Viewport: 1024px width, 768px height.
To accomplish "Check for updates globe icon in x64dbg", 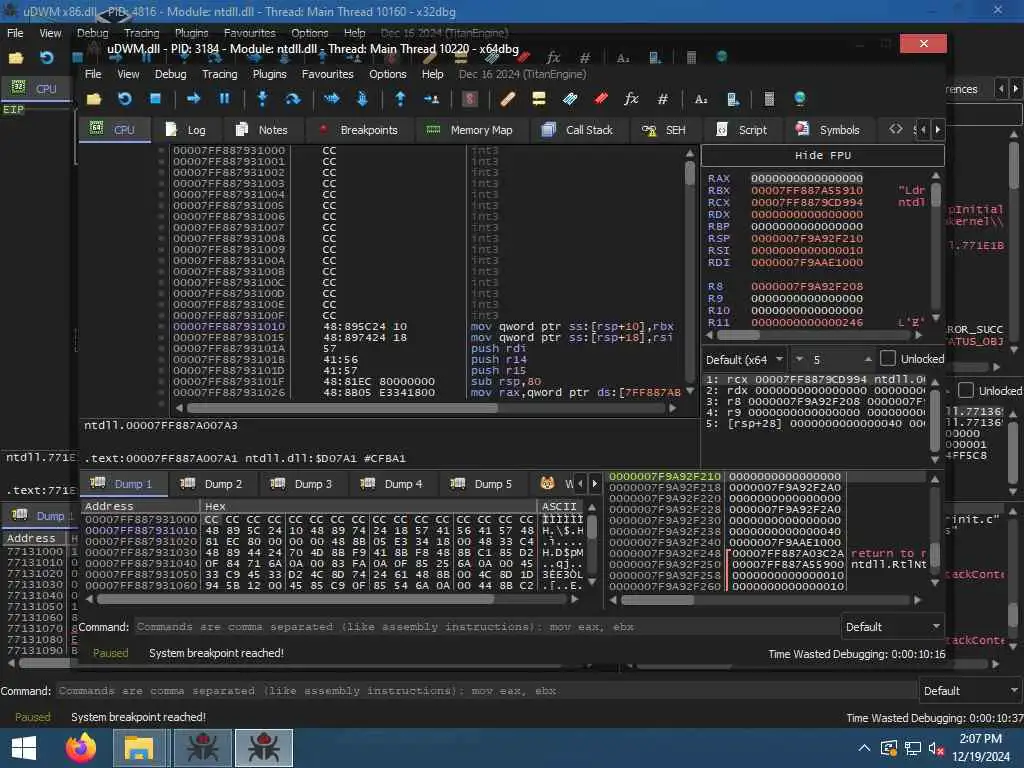I will point(800,99).
